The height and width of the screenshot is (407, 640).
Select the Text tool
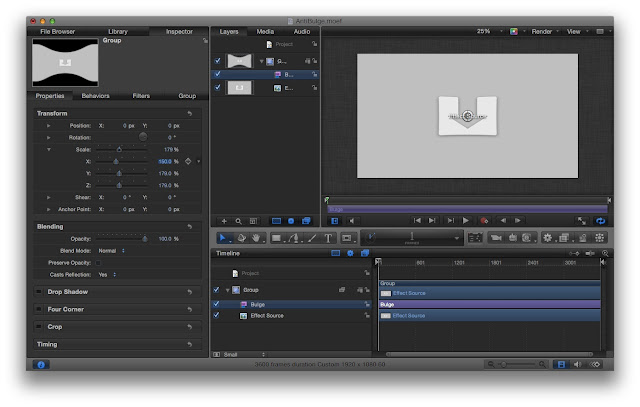pyautogui.click(x=328, y=238)
